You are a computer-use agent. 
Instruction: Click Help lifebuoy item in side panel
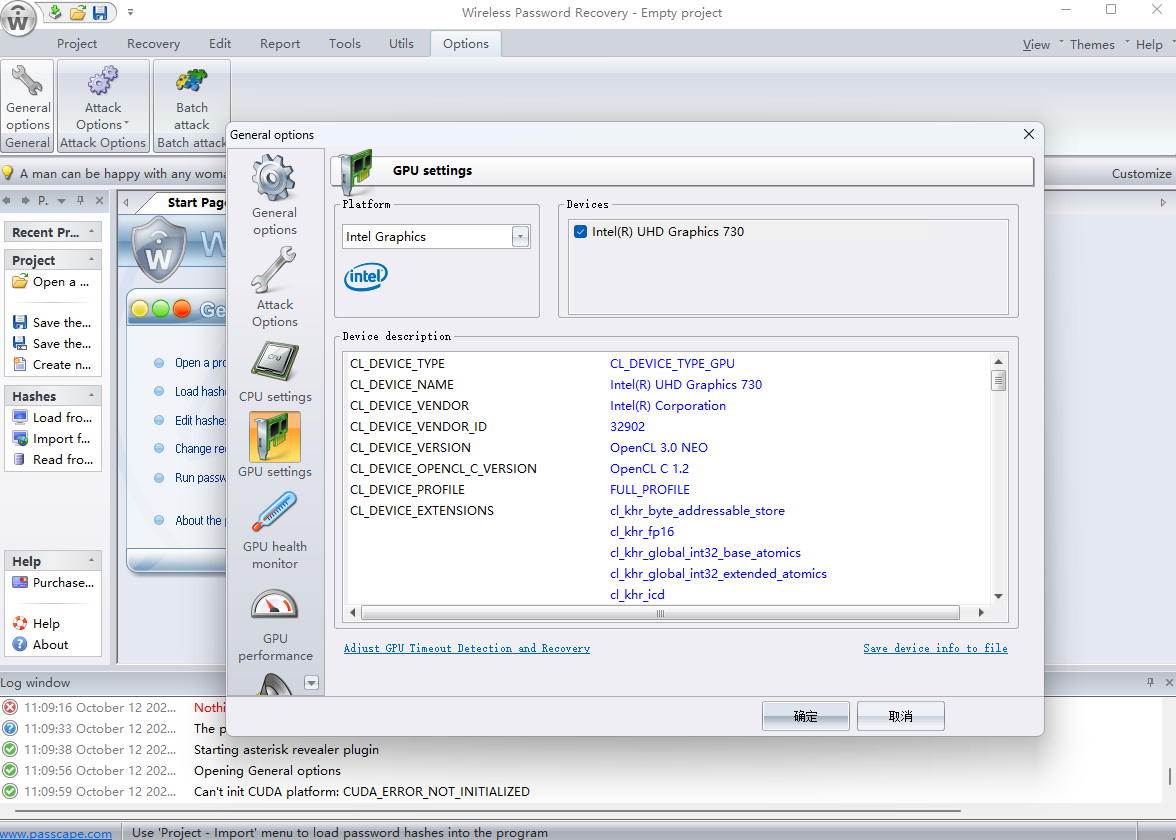coord(36,624)
